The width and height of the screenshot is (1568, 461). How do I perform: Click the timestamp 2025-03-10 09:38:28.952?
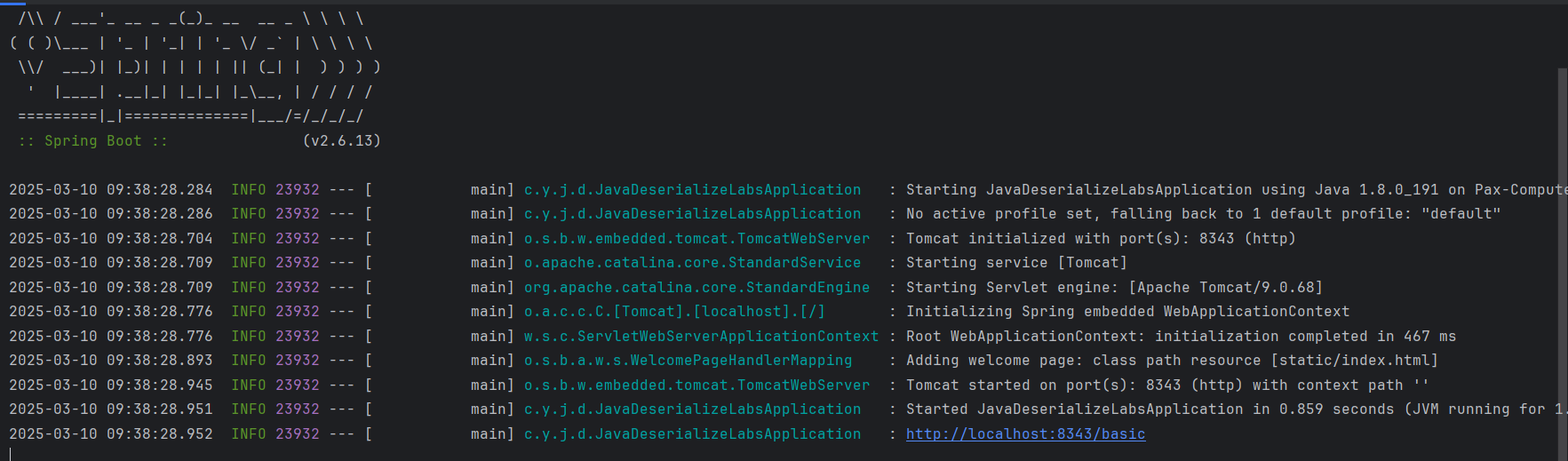pyautogui.click(x=111, y=434)
